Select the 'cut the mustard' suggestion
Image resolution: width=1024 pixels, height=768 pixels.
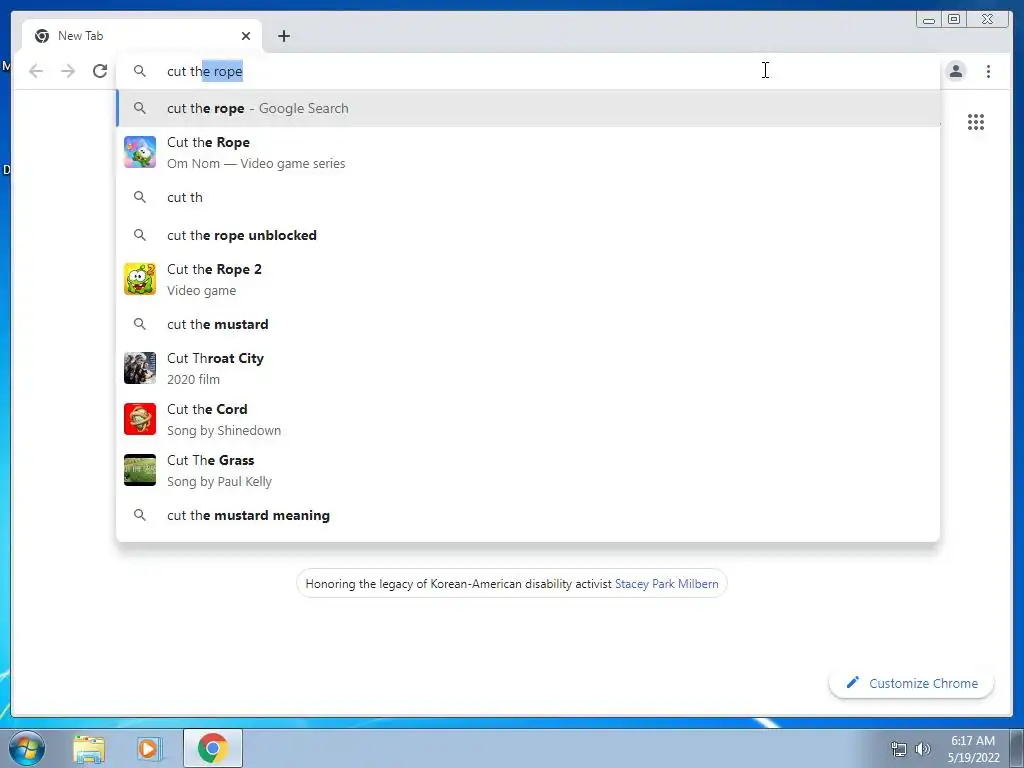(528, 324)
